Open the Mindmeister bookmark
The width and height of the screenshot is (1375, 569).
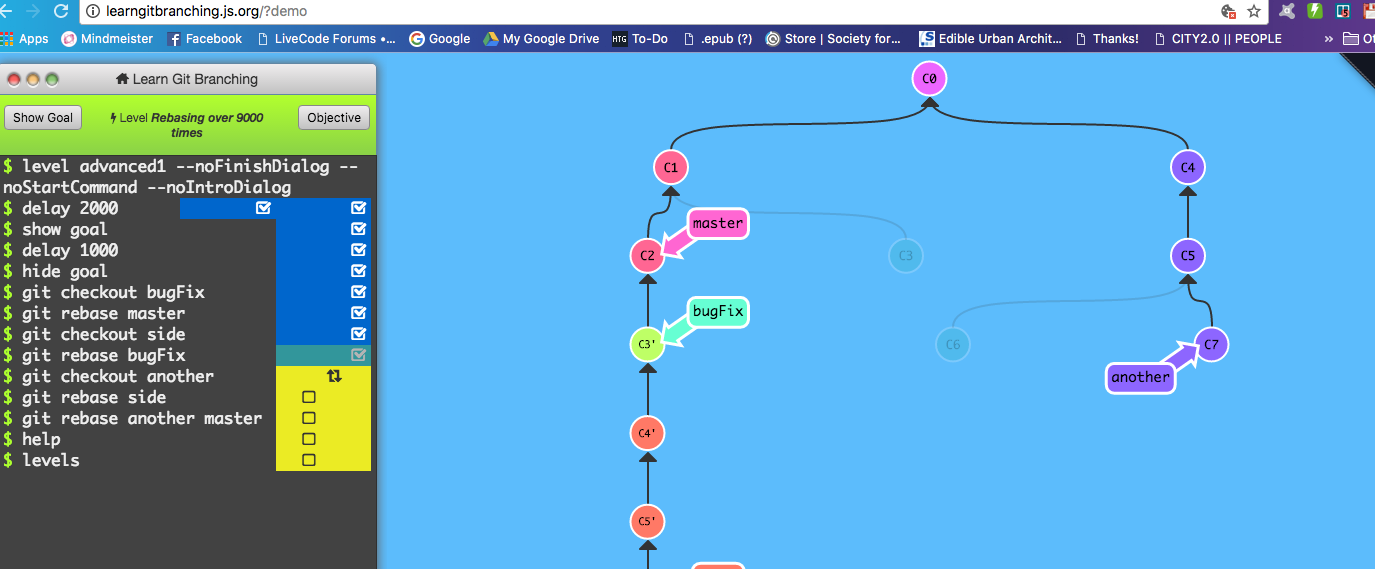[107, 39]
